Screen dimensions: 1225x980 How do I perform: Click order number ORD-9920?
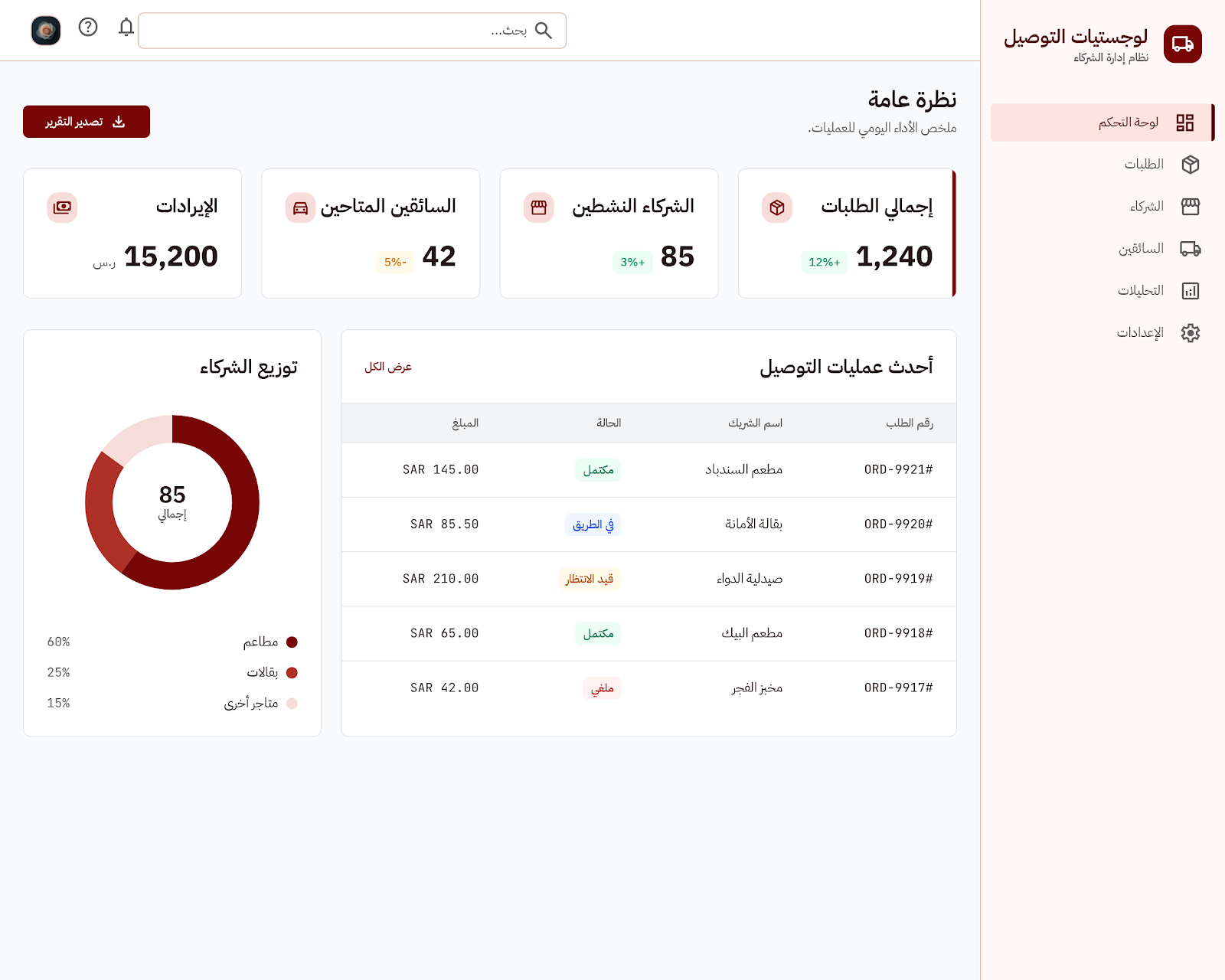click(x=898, y=524)
